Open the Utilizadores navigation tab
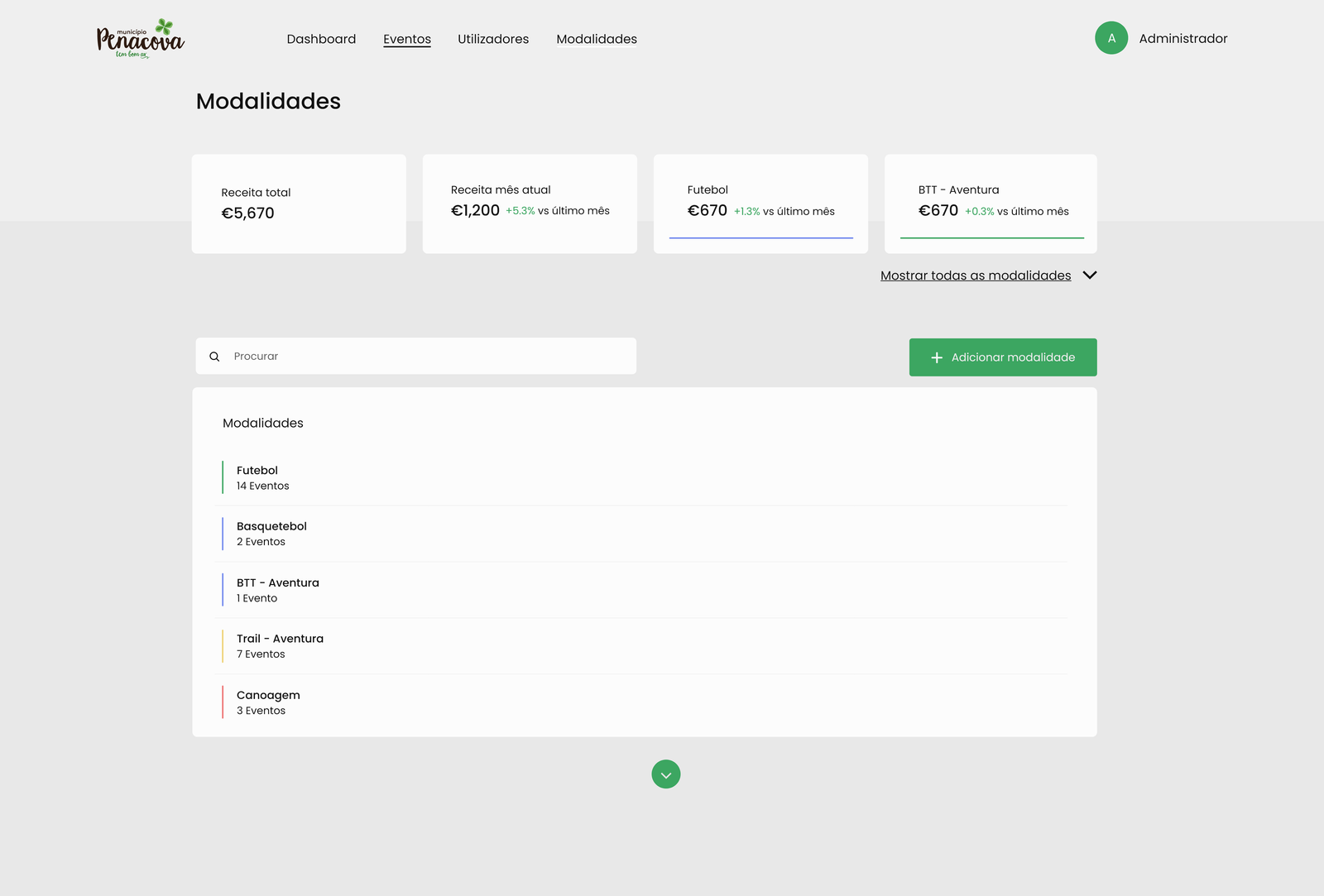The width and height of the screenshot is (1324, 896). (493, 39)
